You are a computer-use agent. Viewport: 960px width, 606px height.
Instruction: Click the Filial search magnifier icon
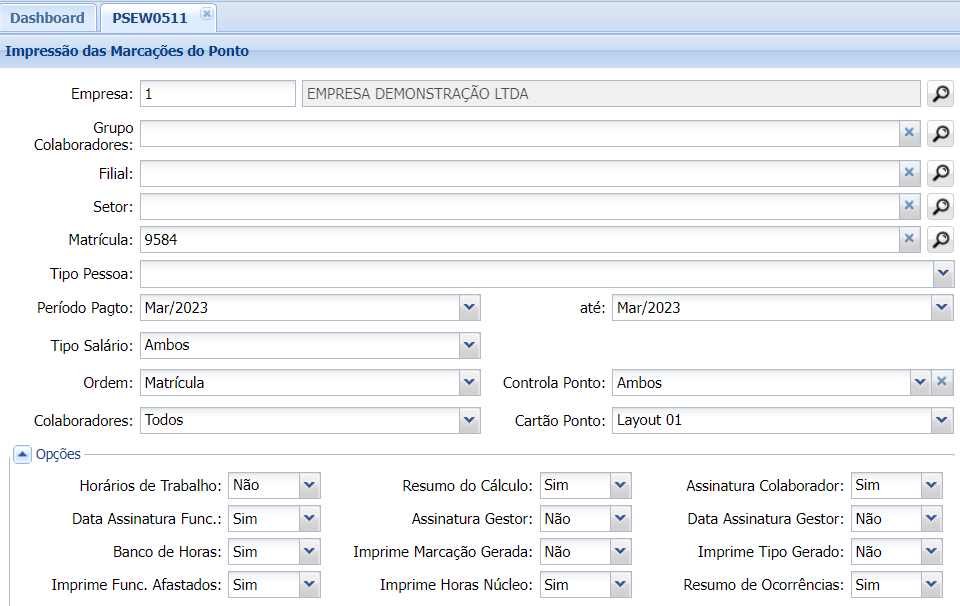point(940,173)
